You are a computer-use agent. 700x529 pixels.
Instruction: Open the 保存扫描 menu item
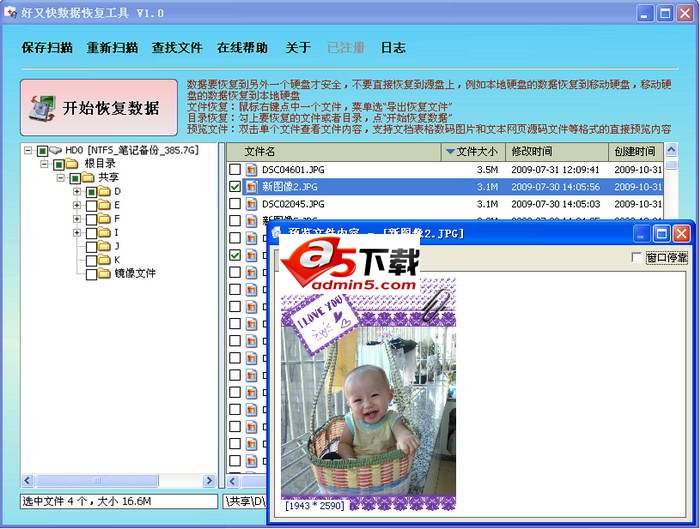pyautogui.click(x=47, y=47)
